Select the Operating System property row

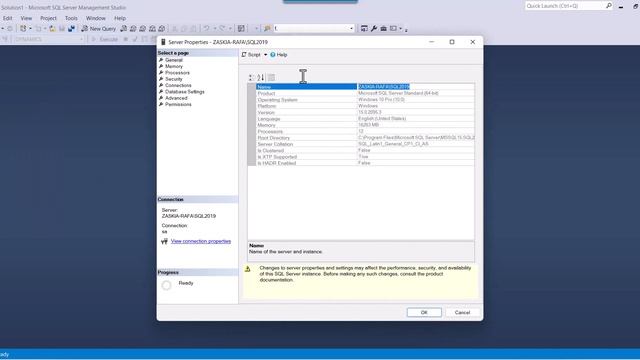[x=365, y=100]
